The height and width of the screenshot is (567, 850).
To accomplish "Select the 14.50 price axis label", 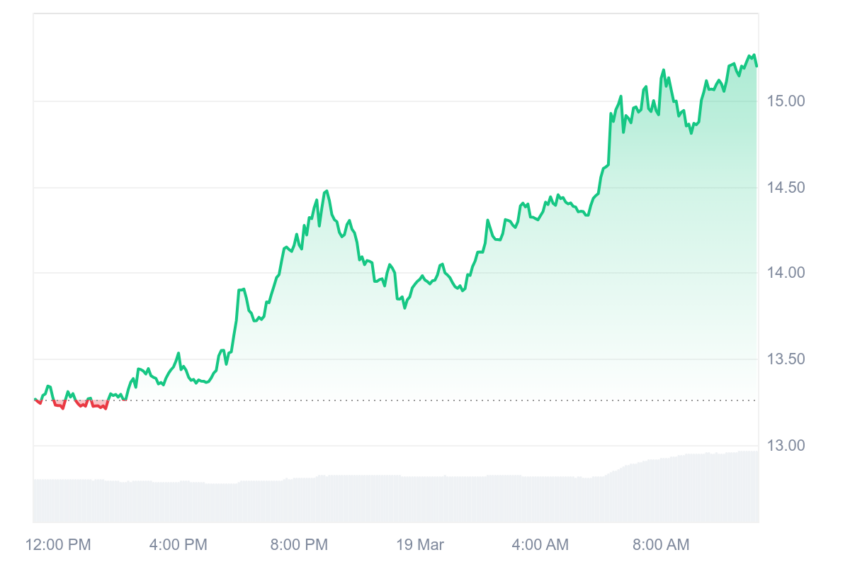I will pyautogui.click(x=785, y=188).
